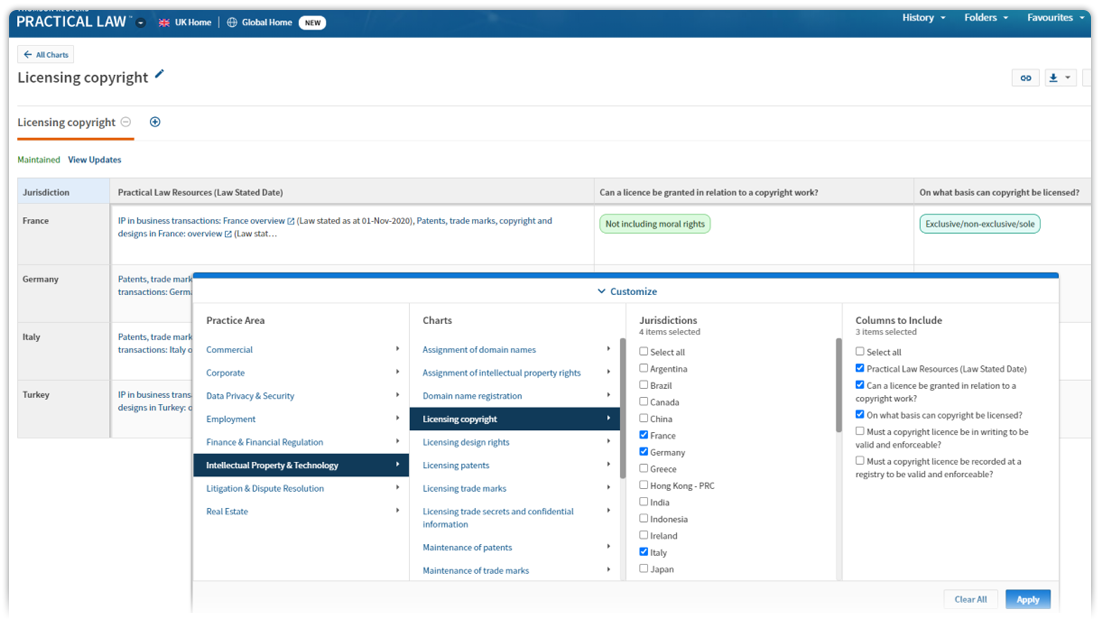Click the All Charts back button
1100x619 pixels.
[46, 55]
